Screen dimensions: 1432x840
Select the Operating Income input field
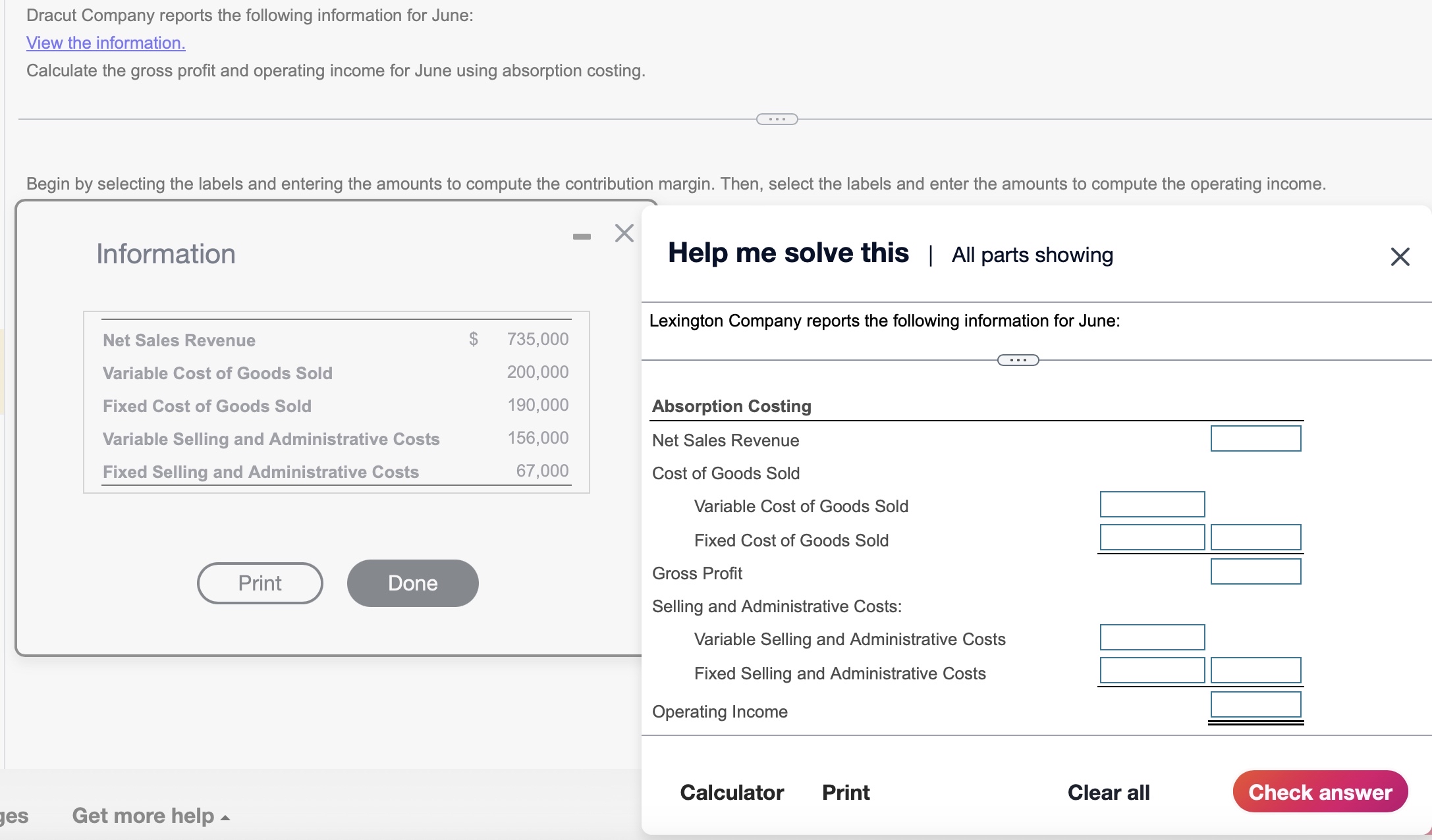tap(1255, 704)
